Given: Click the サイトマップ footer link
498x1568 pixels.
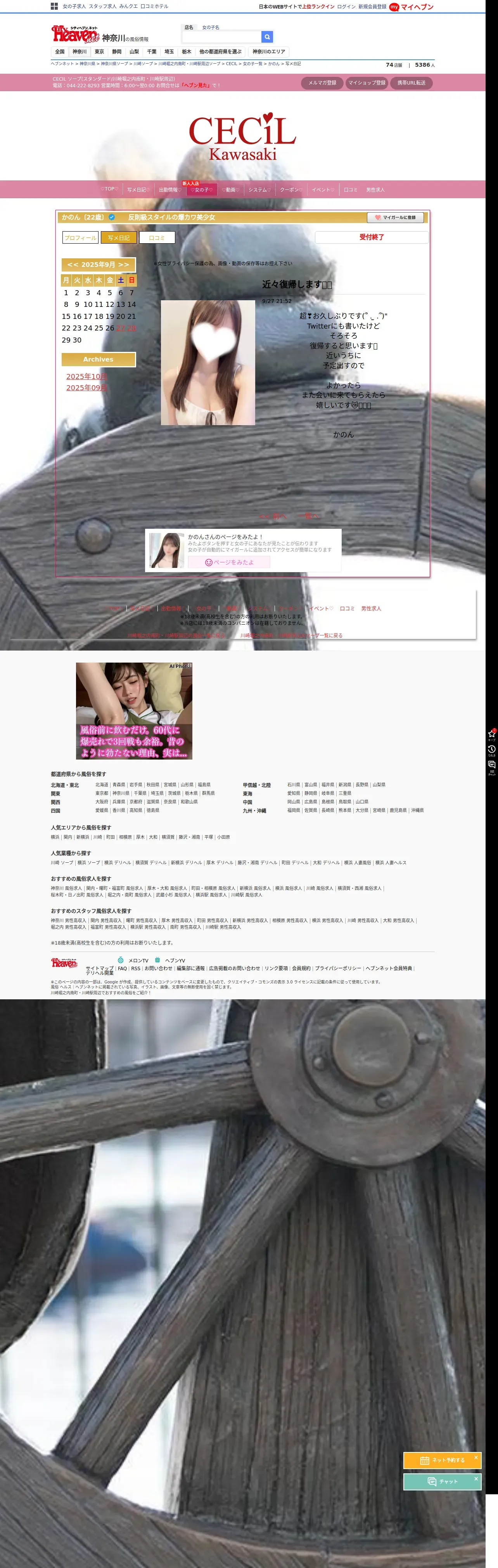Looking at the screenshot, I should pos(99,968).
